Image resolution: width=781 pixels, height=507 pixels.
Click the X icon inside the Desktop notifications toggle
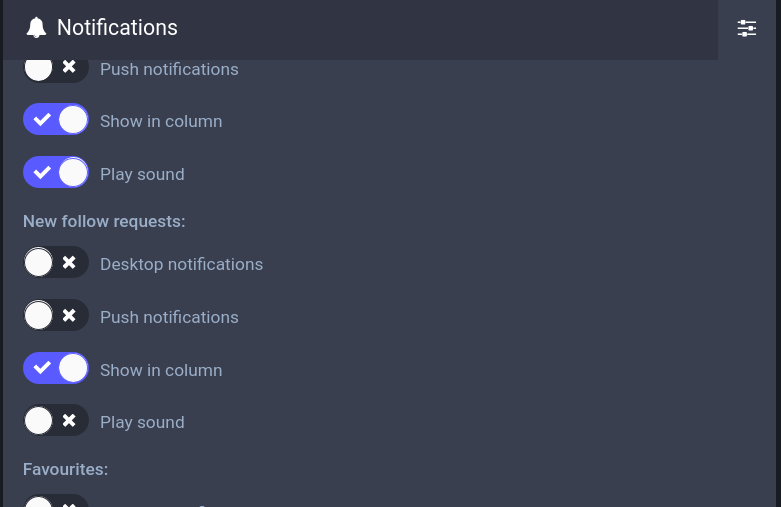click(x=69, y=263)
